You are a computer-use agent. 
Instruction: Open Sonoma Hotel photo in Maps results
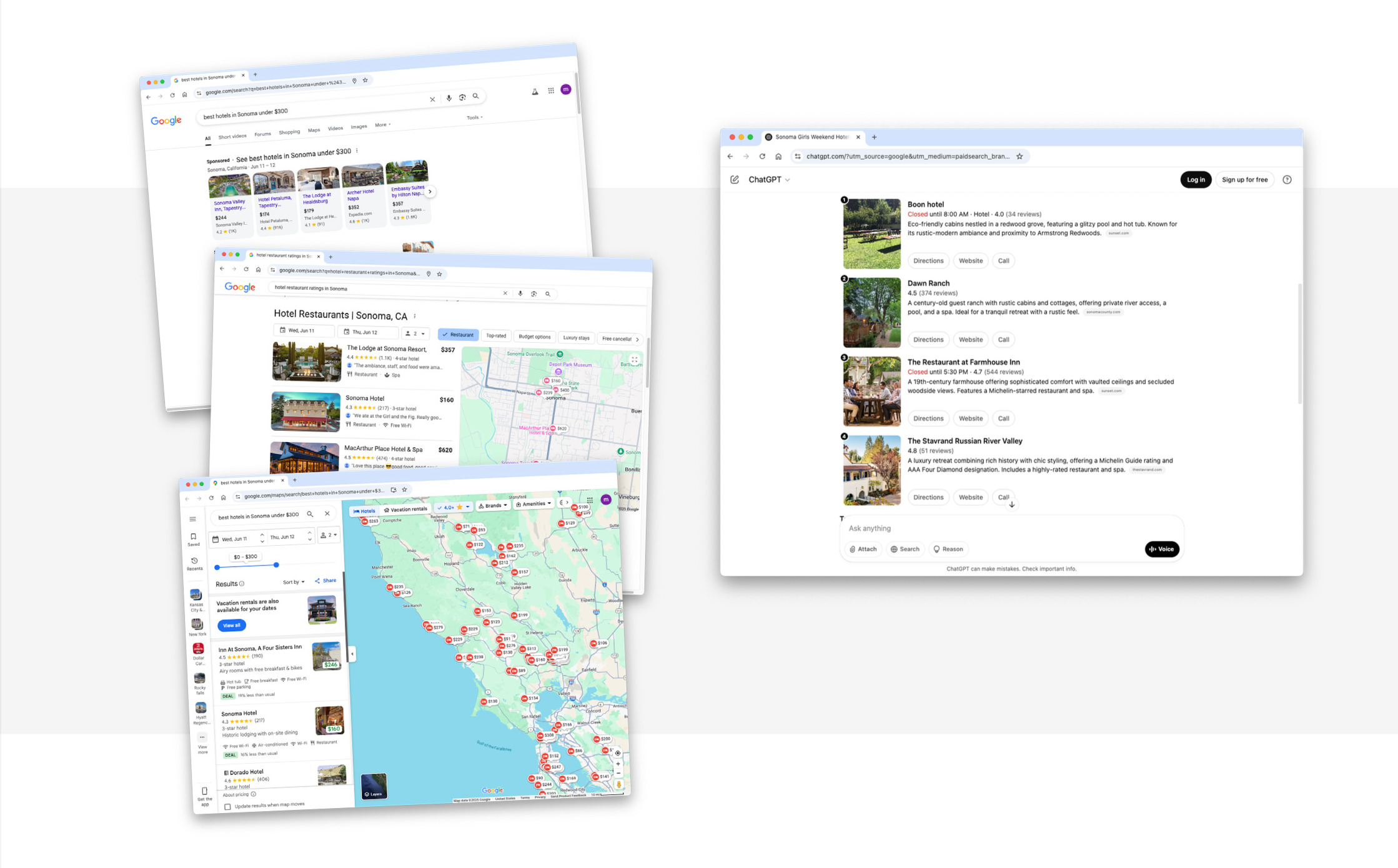pyautogui.click(x=329, y=721)
